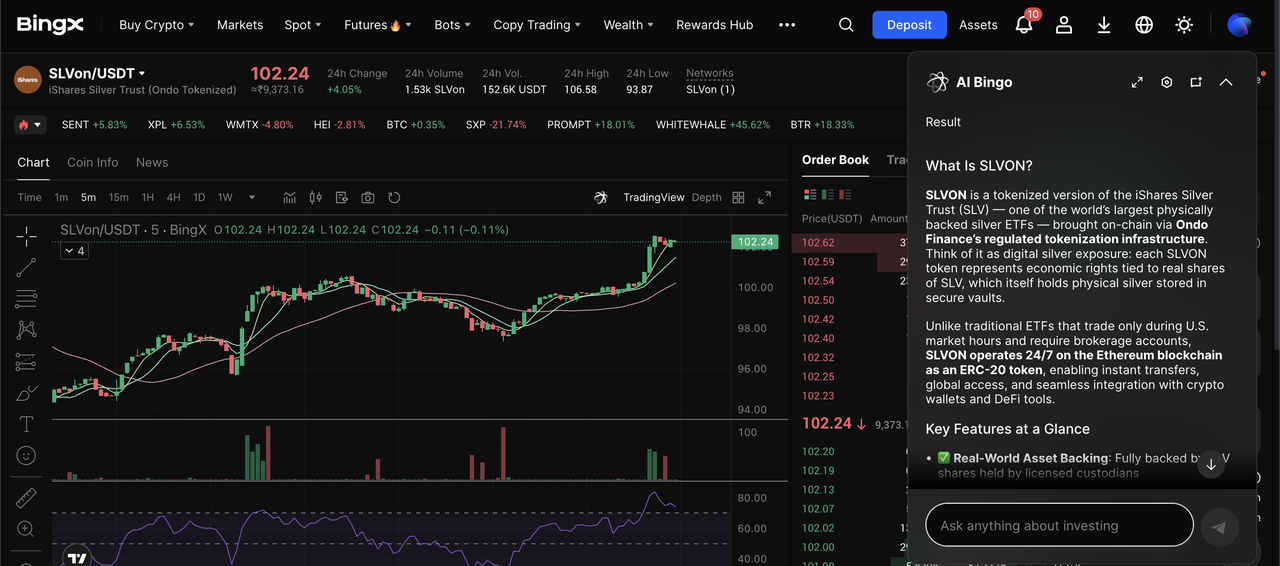
Task: Expand the SLVon/USDT pair selector
Action: [142, 74]
